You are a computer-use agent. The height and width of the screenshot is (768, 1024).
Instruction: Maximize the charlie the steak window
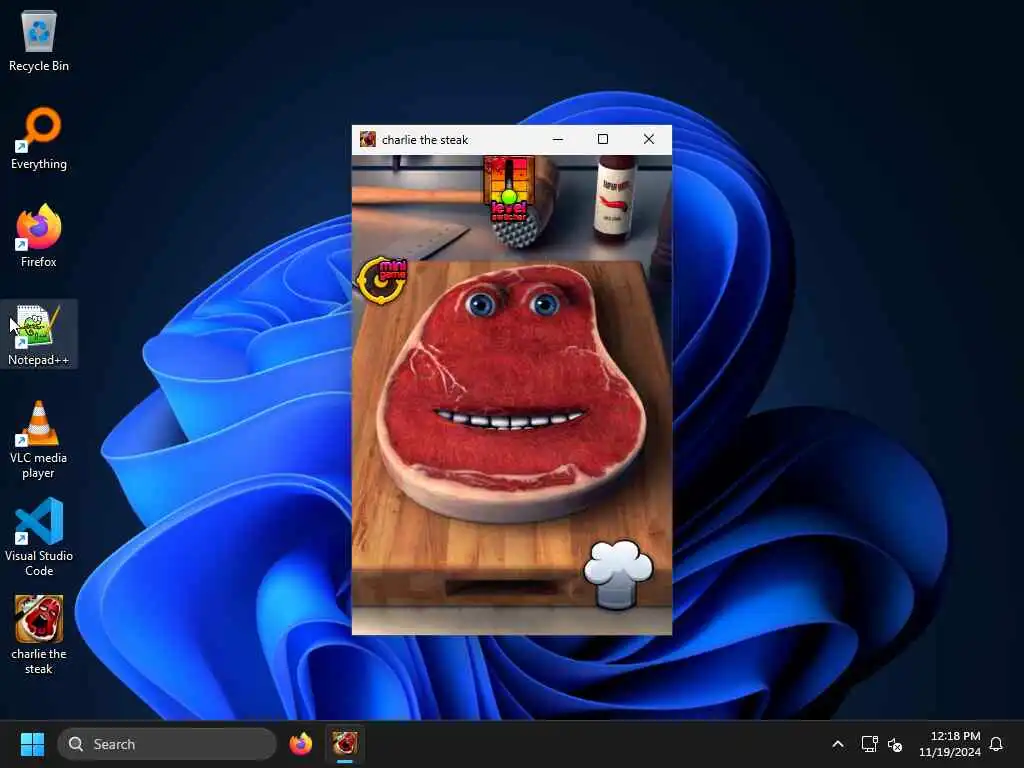[x=603, y=139]
